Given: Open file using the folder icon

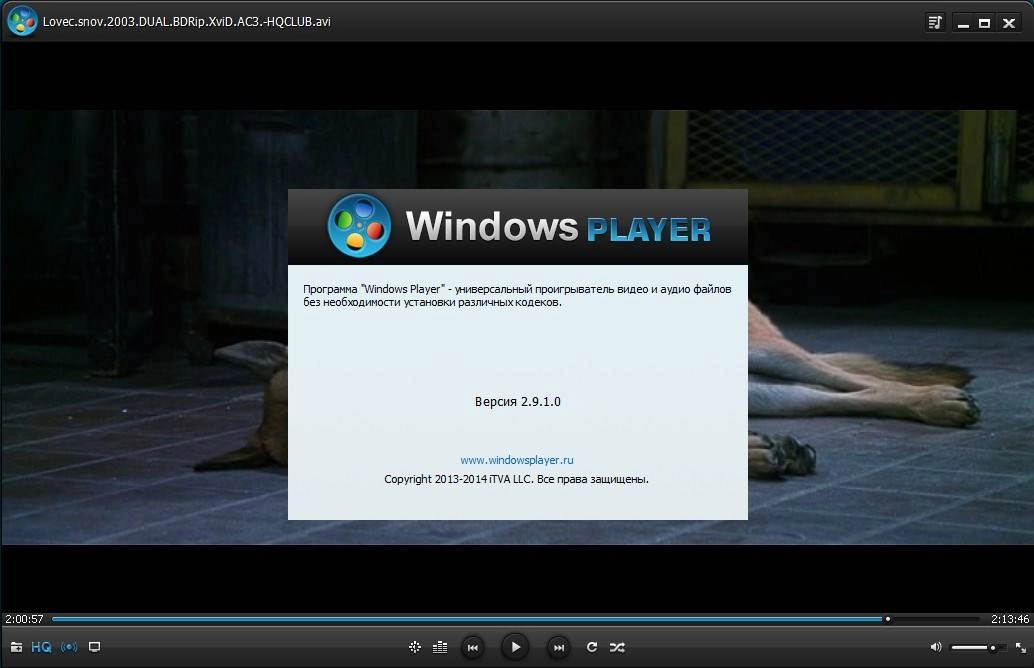Looking at the screenshot, I should click(16, 647).
